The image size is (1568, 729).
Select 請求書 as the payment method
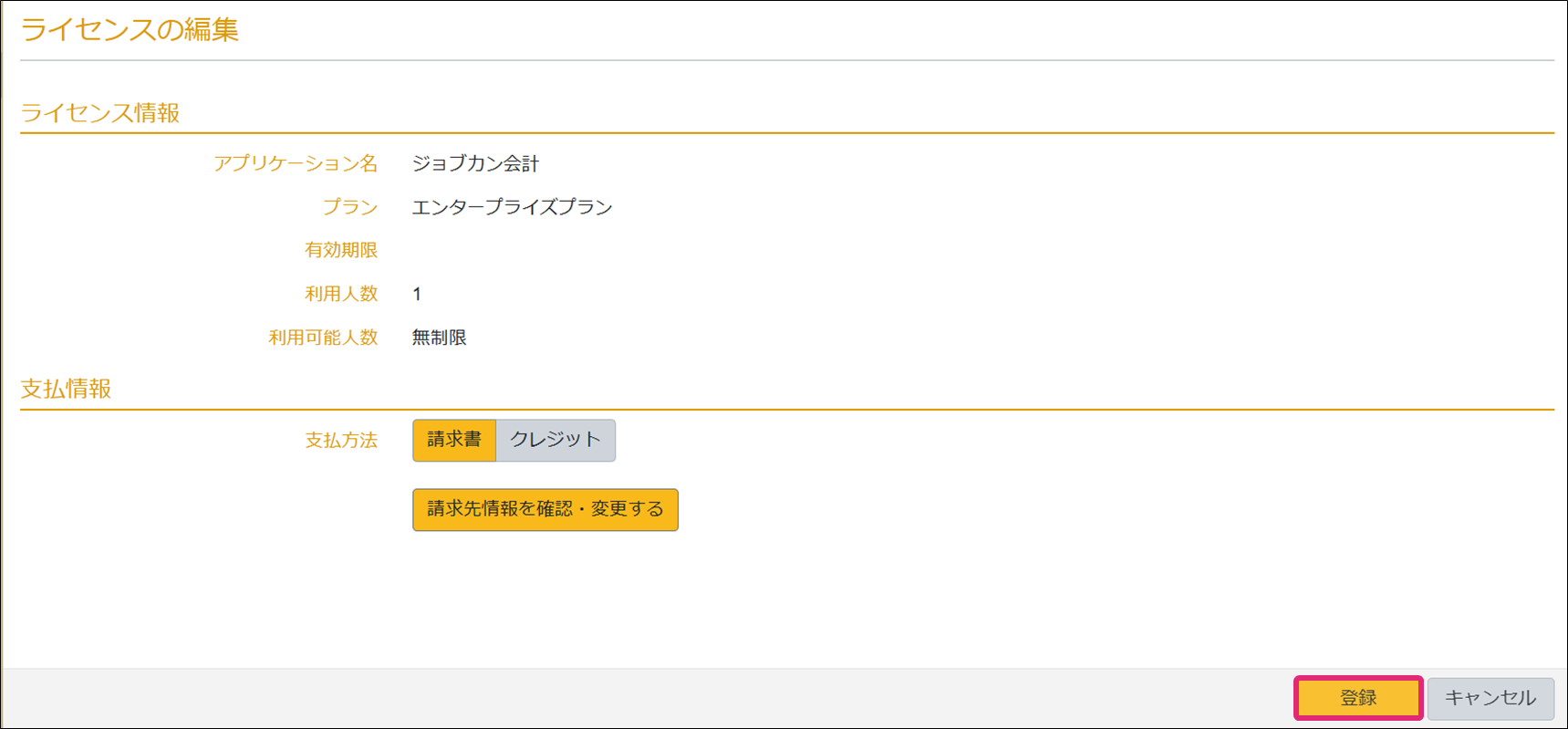(x=453, y=441)
